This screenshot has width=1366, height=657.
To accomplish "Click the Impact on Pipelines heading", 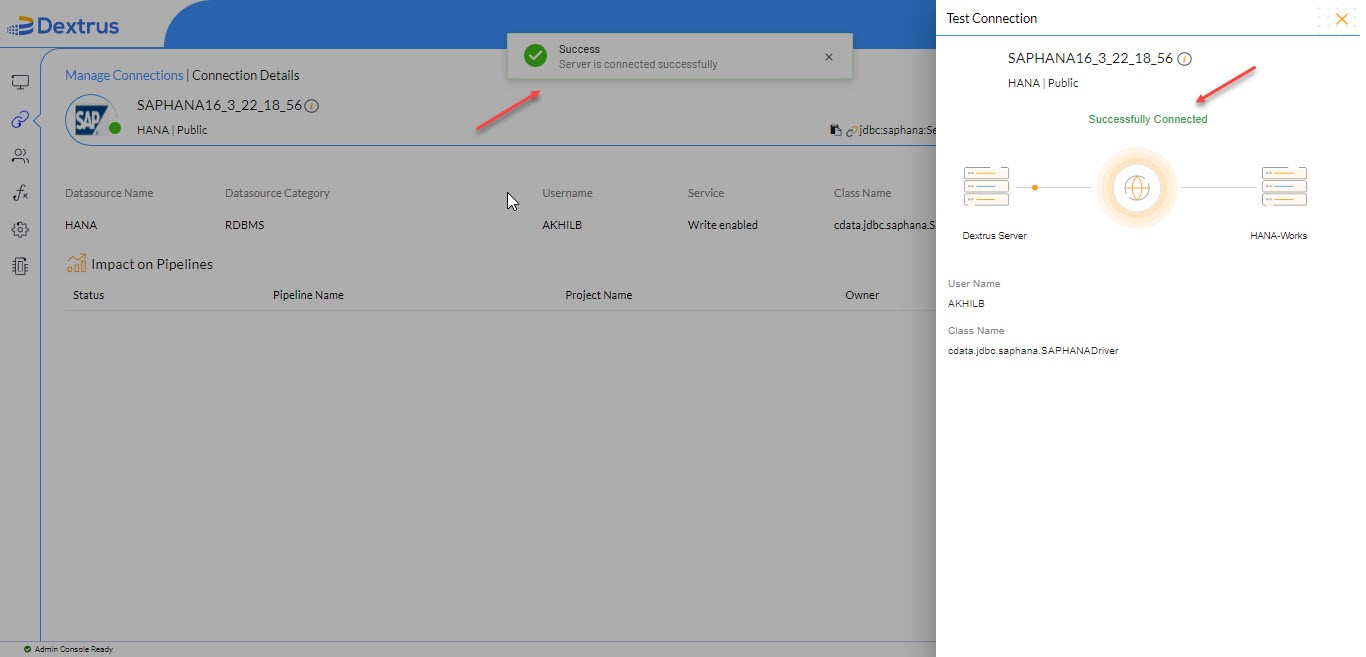I will coord(152,264).
